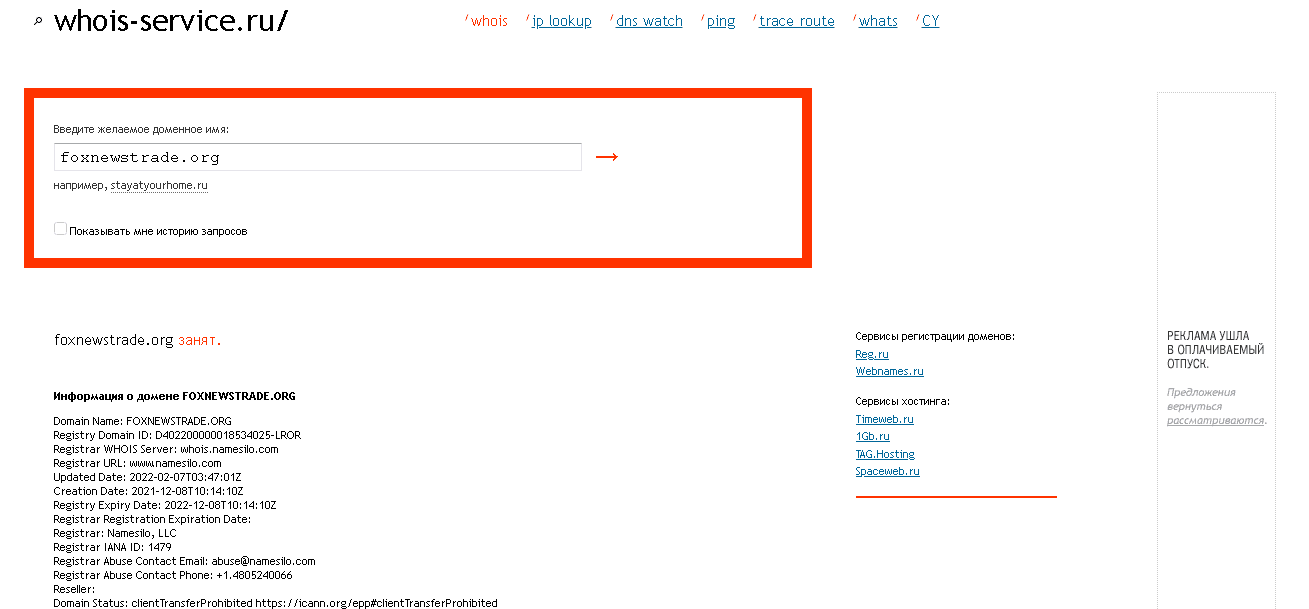Open the whats navigation link
Screen dimensions: 1309x609
click(x=878, y=21)
